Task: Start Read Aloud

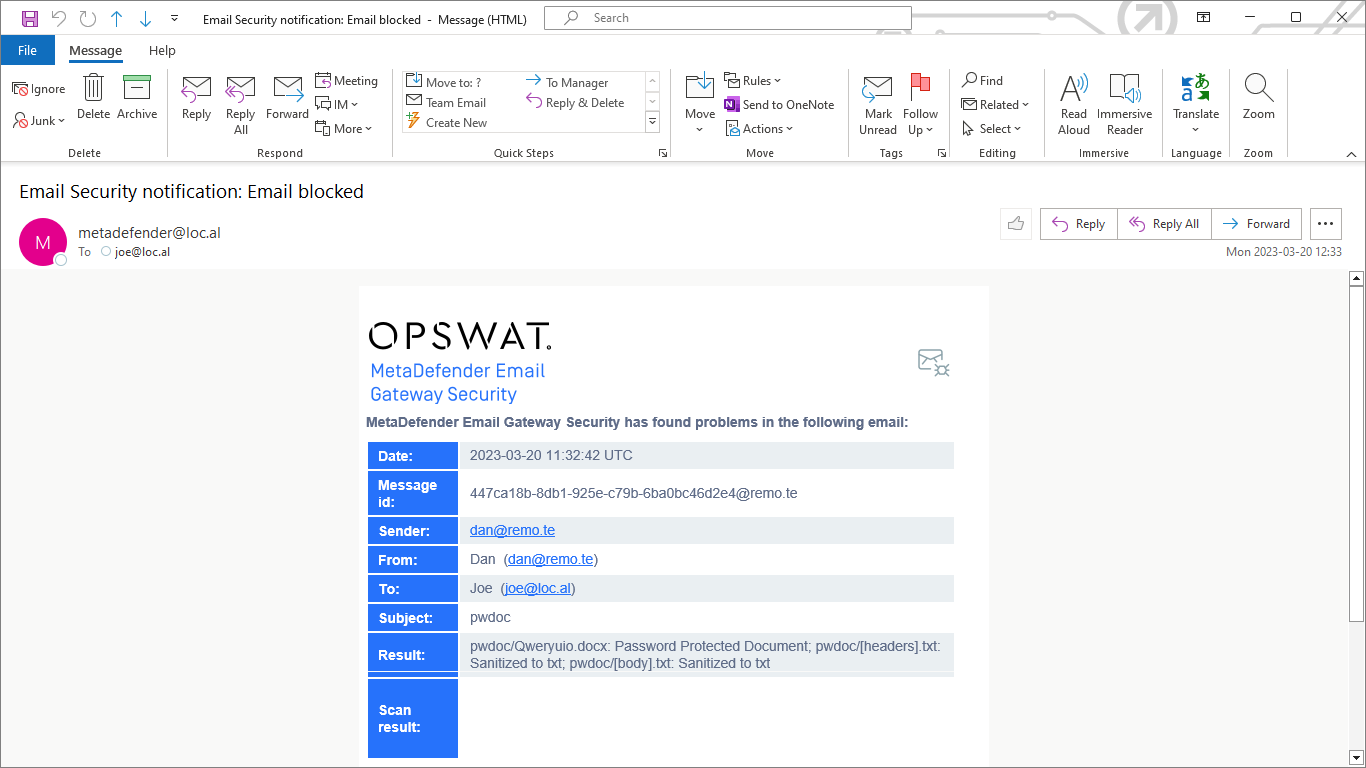Action: click(x=1074, y=105)
